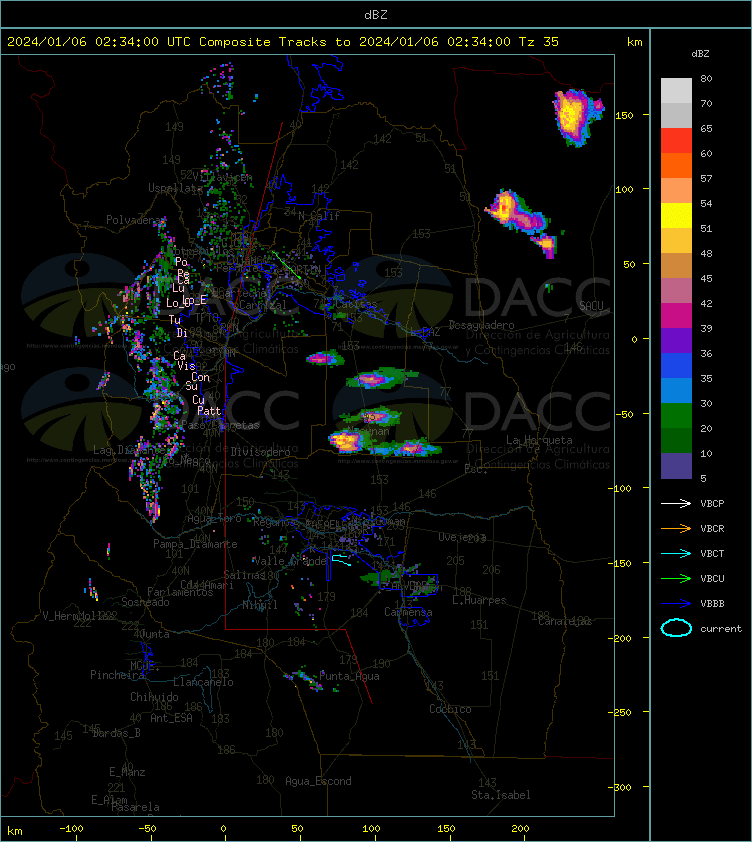The image size is (752, 842).
Task: Click the Pincheira place label
Action: 117,674
